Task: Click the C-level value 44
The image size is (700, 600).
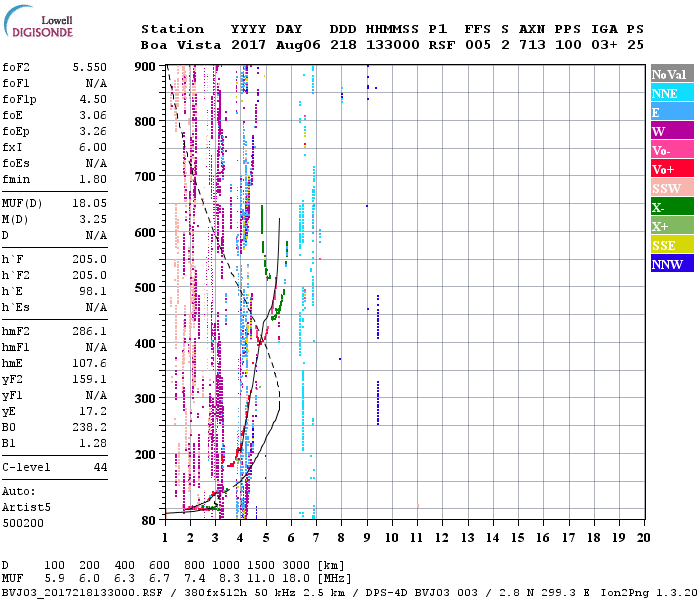Action: pos(100,467)
